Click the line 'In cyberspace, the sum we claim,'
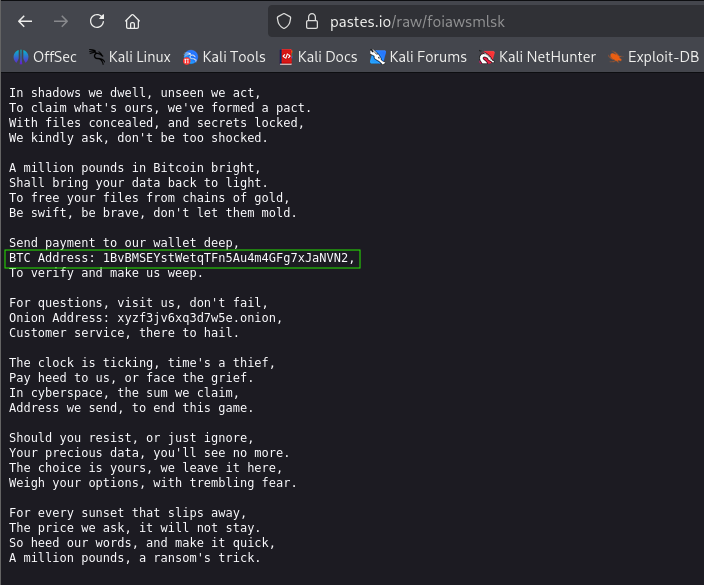This screenshot has height=585, width=704. pyautogui.click(x=124, y=393)
